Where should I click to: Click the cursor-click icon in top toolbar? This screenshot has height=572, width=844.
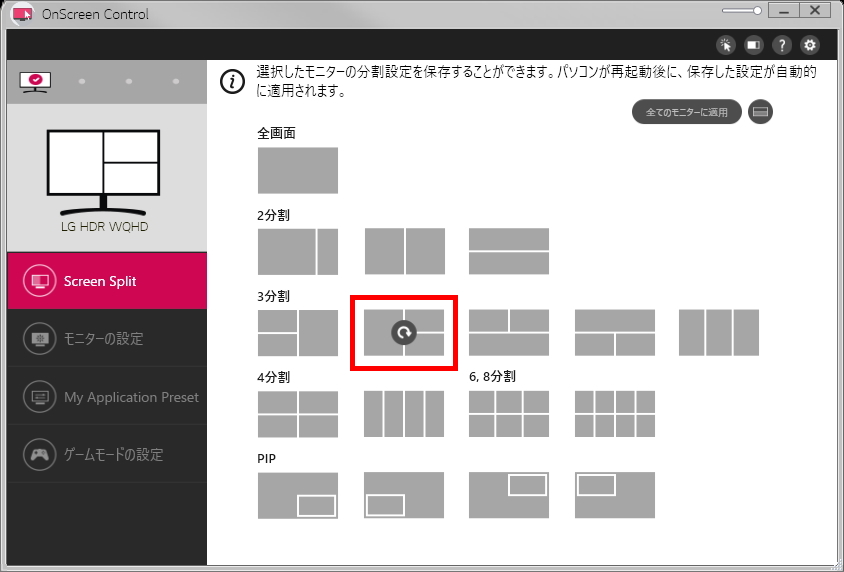click(726, 45)
